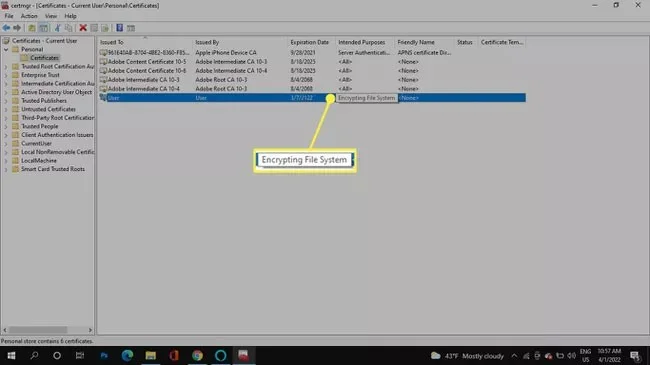The image size is (650, 365).
Task: Expand the Active Directory User Object node
Action: point(6,92)
